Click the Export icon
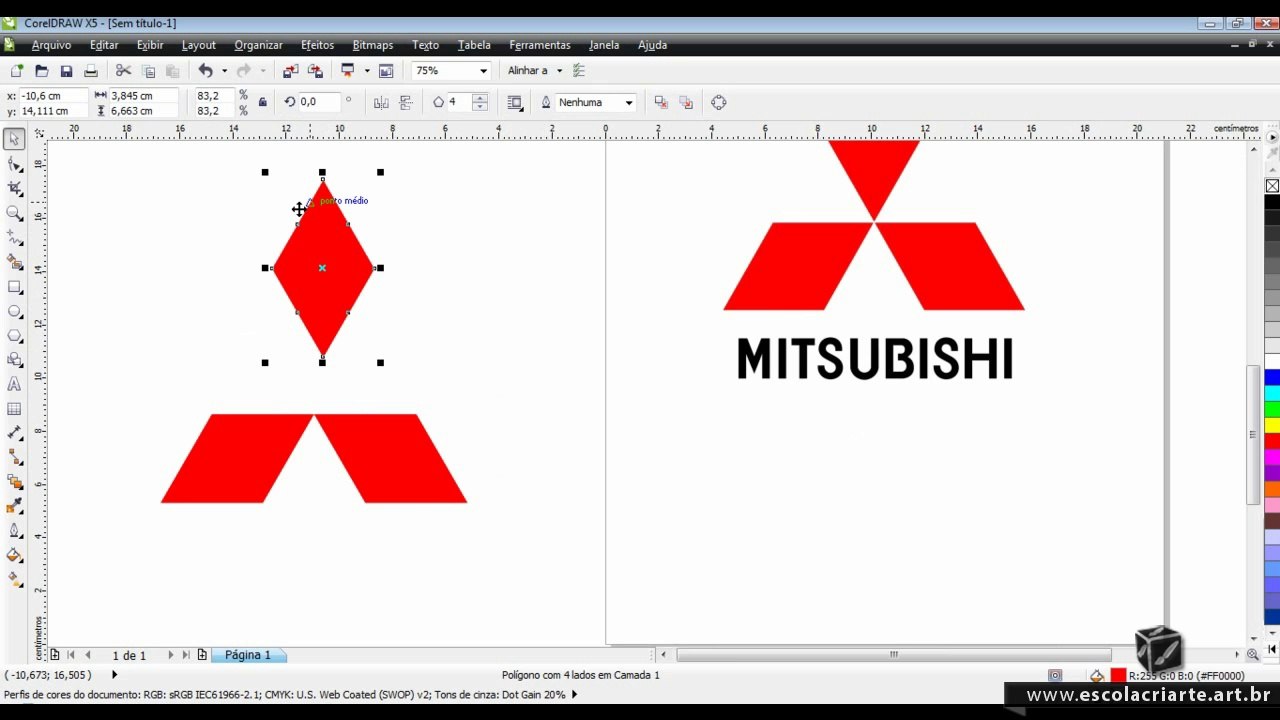Screen dimensions: 1280x720 [x=315, y=71]
